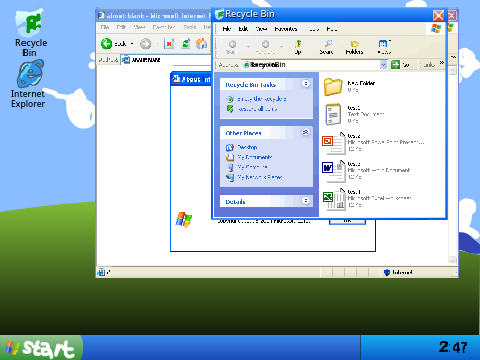The height and width of the screenshot is (360, 480).
Task: Click the green Back arrow in Internet Explorer
Action: click(106, 43)
